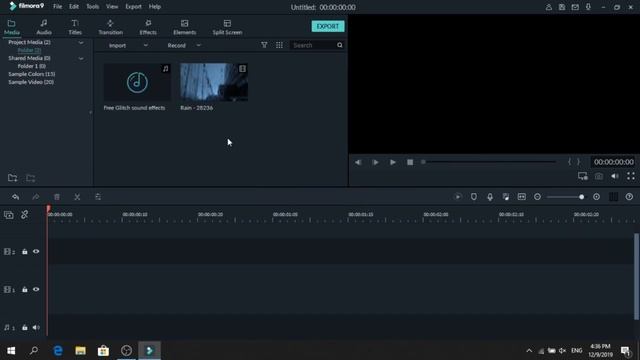Click the manage tracks icon
Image resolution: width=640 pixels, height=360 pixels.
pos(613,197)
